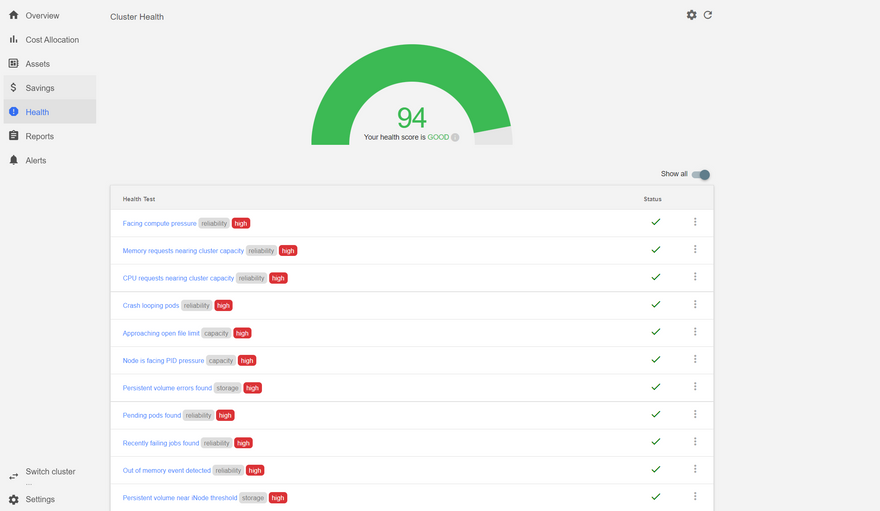Click status checkmark for Pending pods found
880x511 pixels.
coord(656,415)
